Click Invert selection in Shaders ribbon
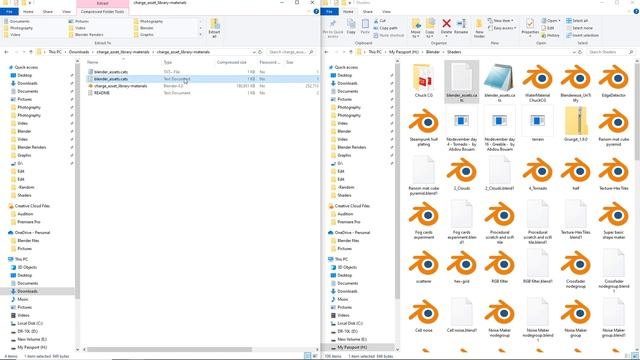 click(582, 35)
